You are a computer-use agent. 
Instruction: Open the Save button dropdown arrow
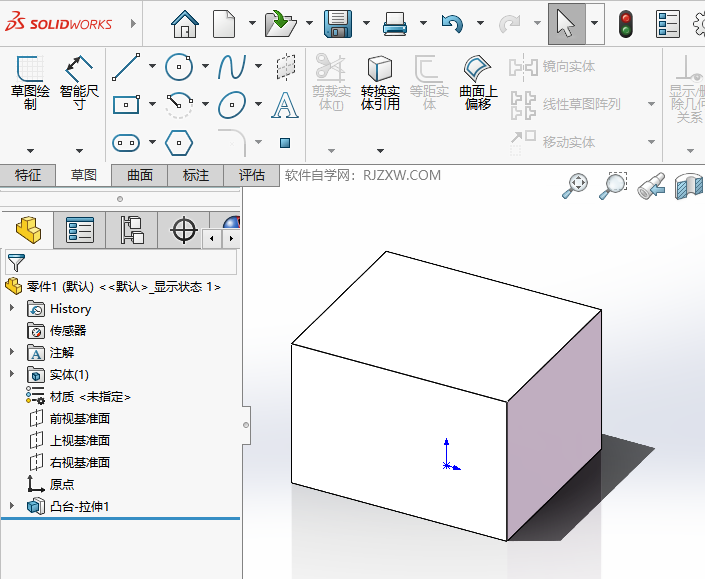366,22
